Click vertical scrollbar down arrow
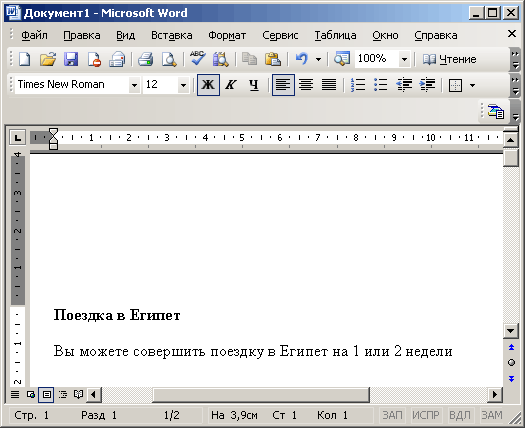The image size is (525, 428). (x=511, y=331)
